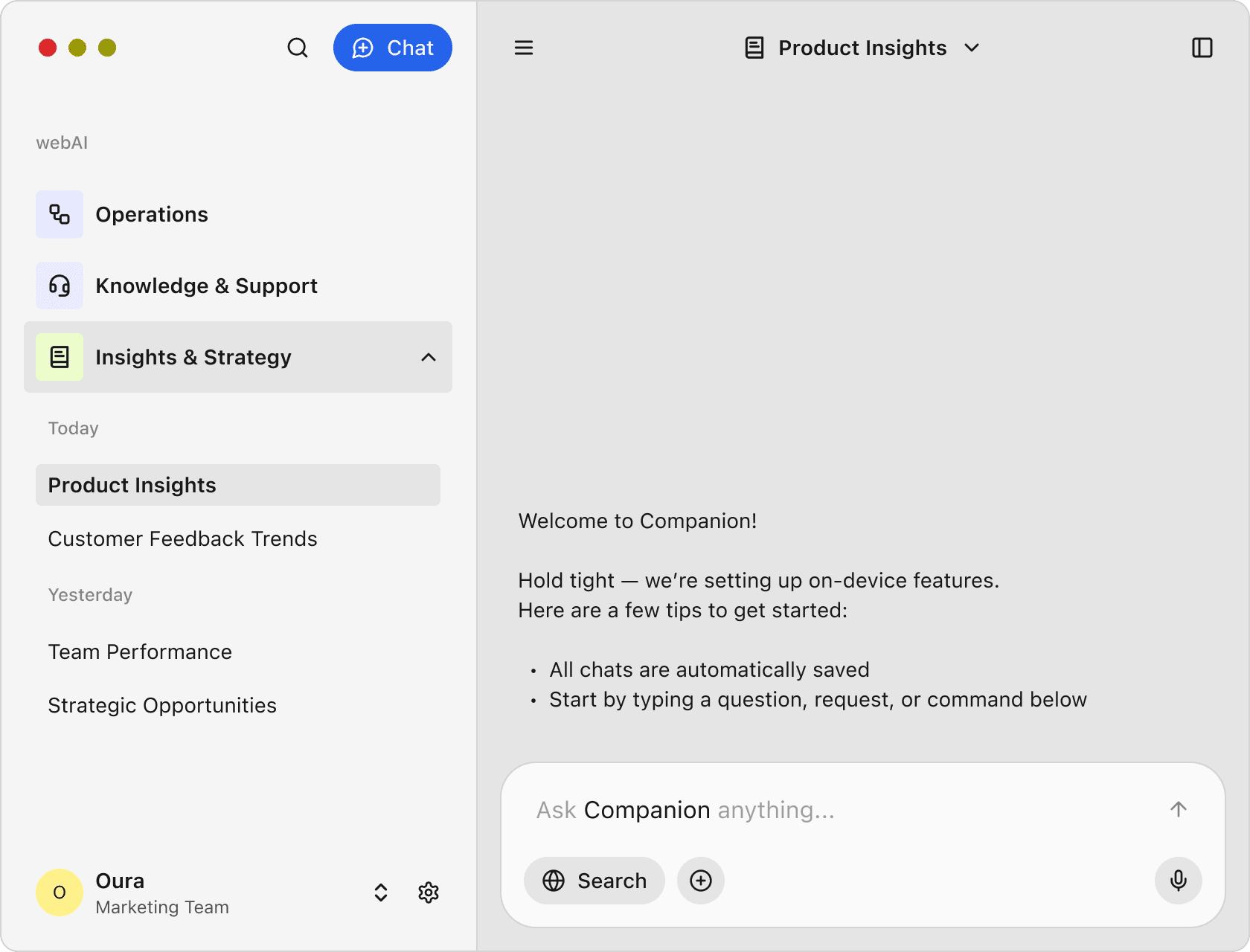Open the Team Performance conversation
Viewport: 1250px width, 952px height.
pyautogui.click(x=140, y=652)
